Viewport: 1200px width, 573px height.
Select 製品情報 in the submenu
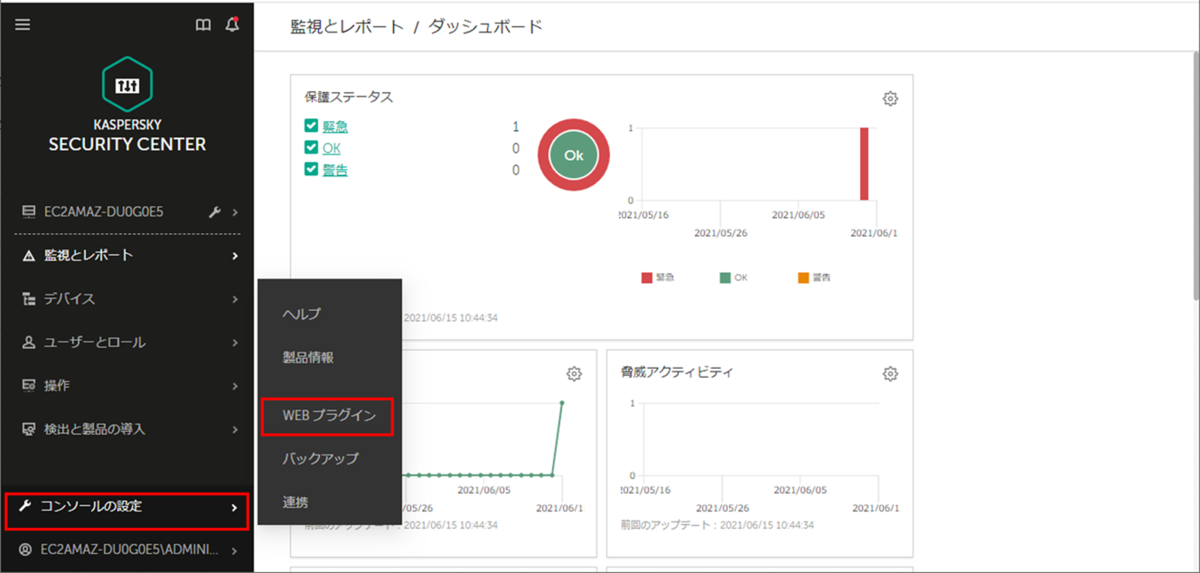coord(308,357)
